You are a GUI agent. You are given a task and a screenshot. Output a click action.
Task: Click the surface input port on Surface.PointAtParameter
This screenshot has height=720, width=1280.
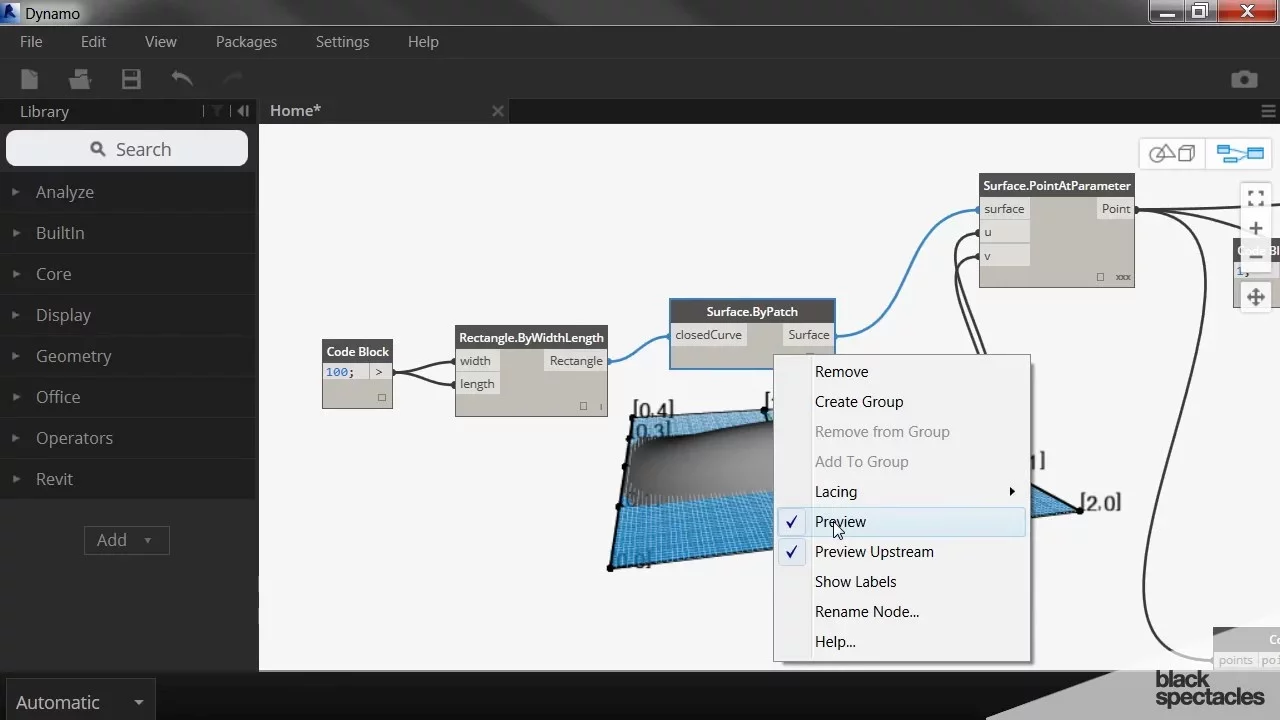pos(1004,209)
